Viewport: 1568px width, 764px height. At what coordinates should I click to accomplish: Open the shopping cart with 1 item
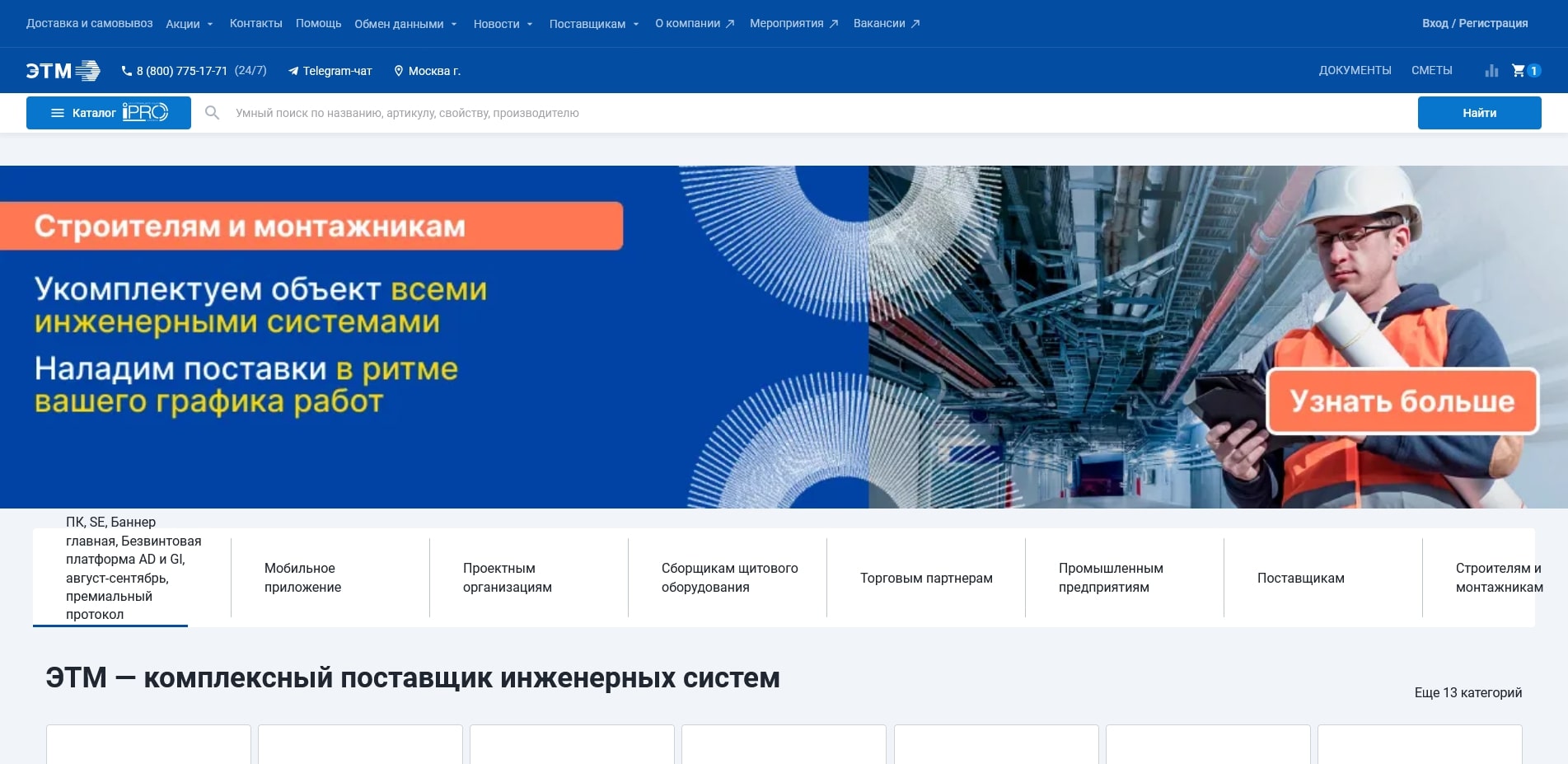click(1520, 71)
